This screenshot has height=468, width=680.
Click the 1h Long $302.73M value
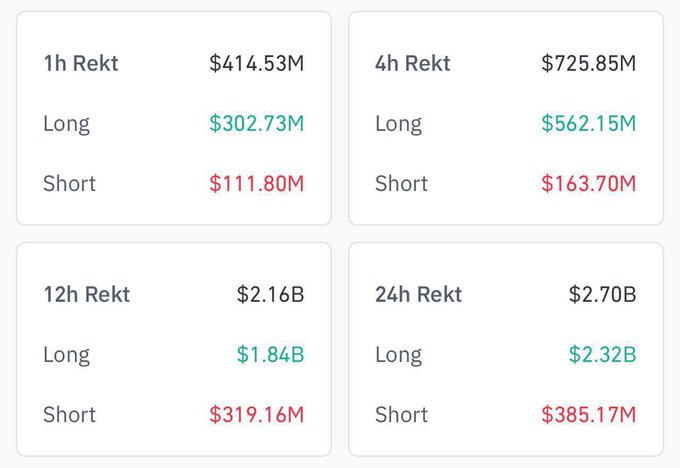click(256, 124)
